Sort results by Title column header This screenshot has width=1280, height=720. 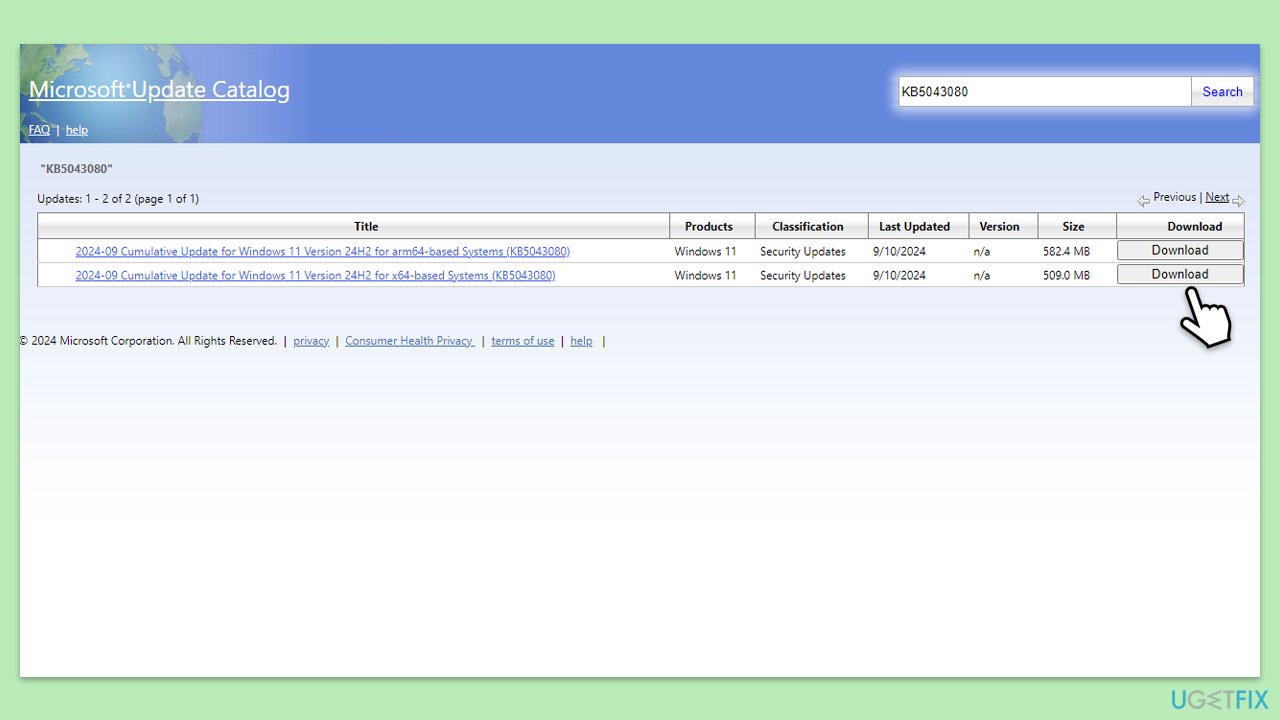(x=366, y=226)
